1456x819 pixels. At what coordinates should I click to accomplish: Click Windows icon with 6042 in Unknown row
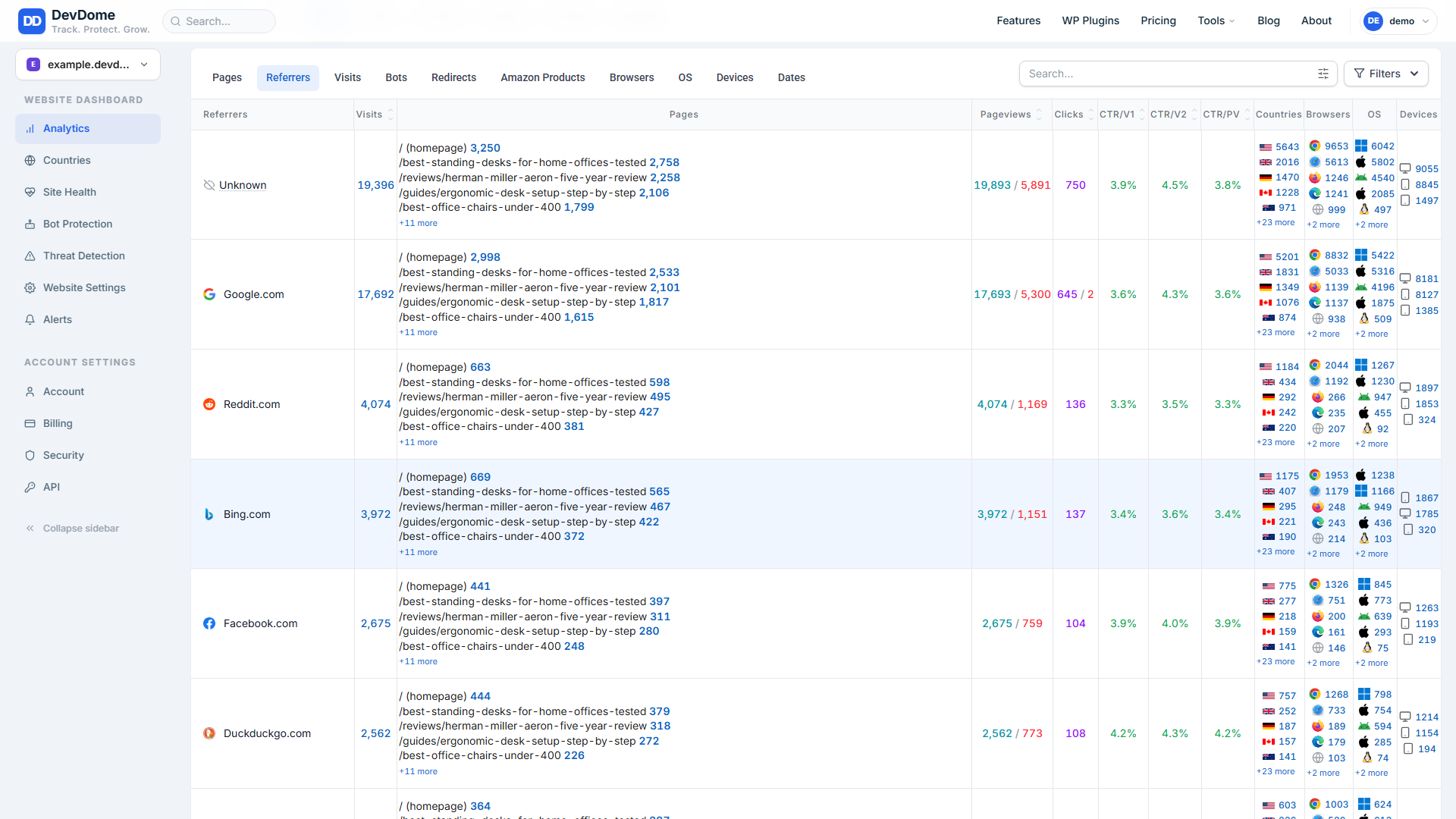pos(1361,146)
